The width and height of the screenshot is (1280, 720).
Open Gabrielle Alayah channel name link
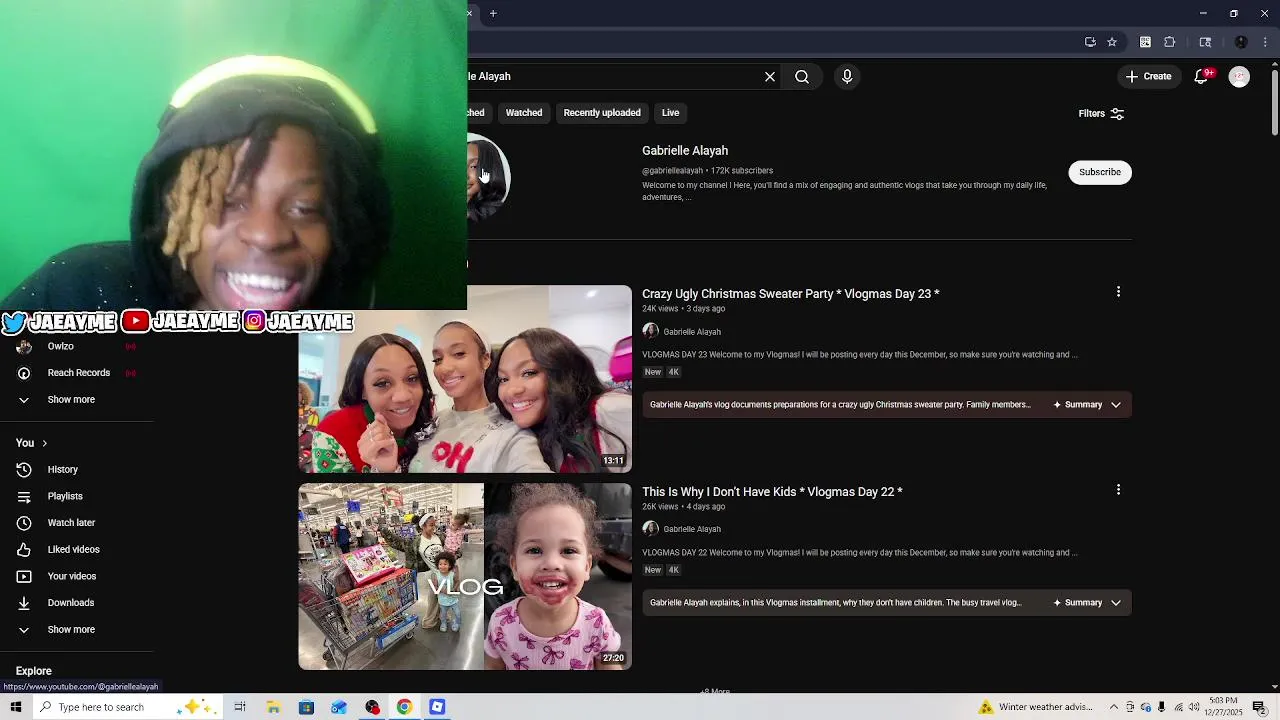(685, 151)
